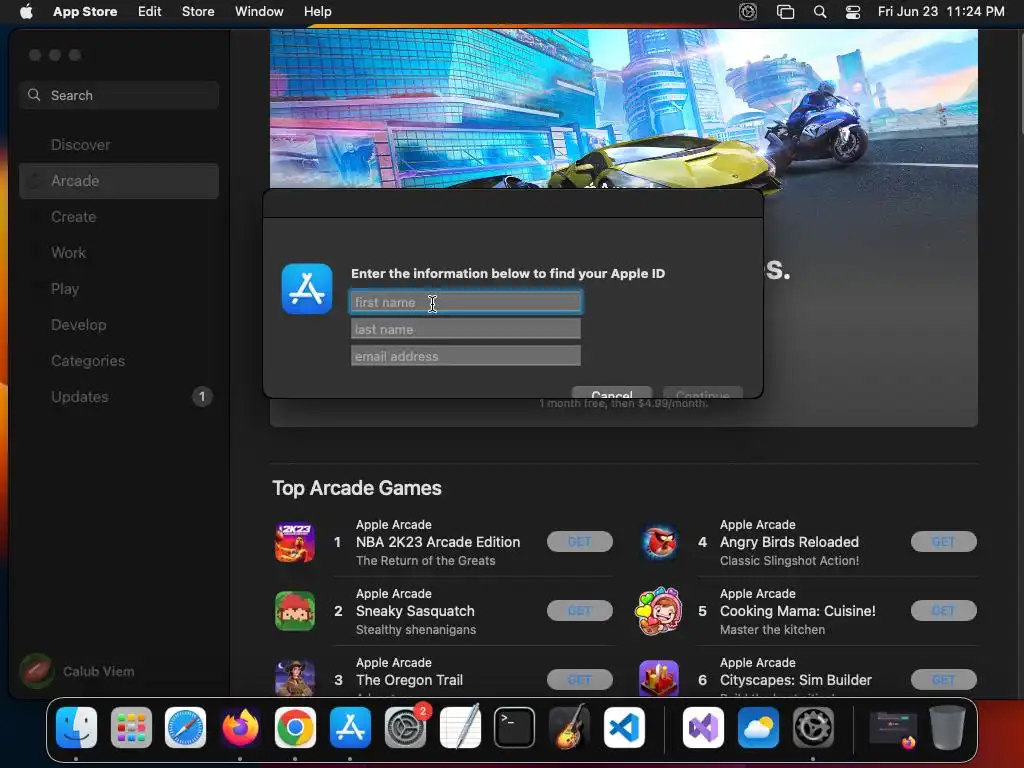Click the App Store icon in dialog
Image resolution: width=1024 pixels, height=768 pixels.
pos(307,289)
